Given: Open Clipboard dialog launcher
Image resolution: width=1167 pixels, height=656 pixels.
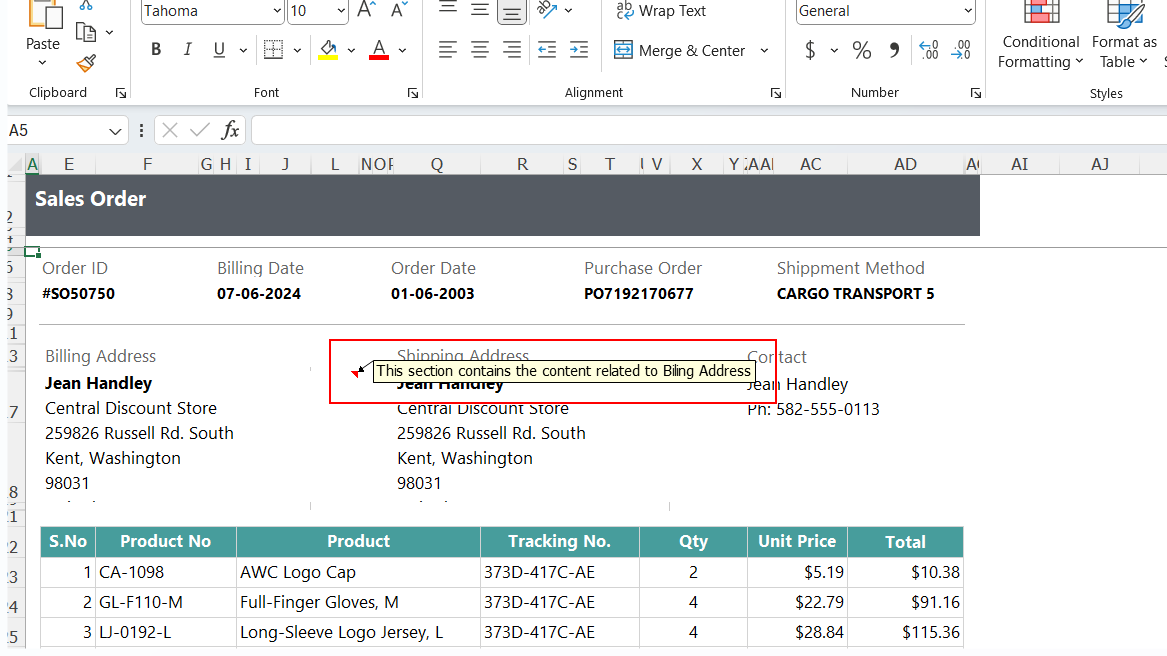Looking at the screenshot, I should pos(121,93).
